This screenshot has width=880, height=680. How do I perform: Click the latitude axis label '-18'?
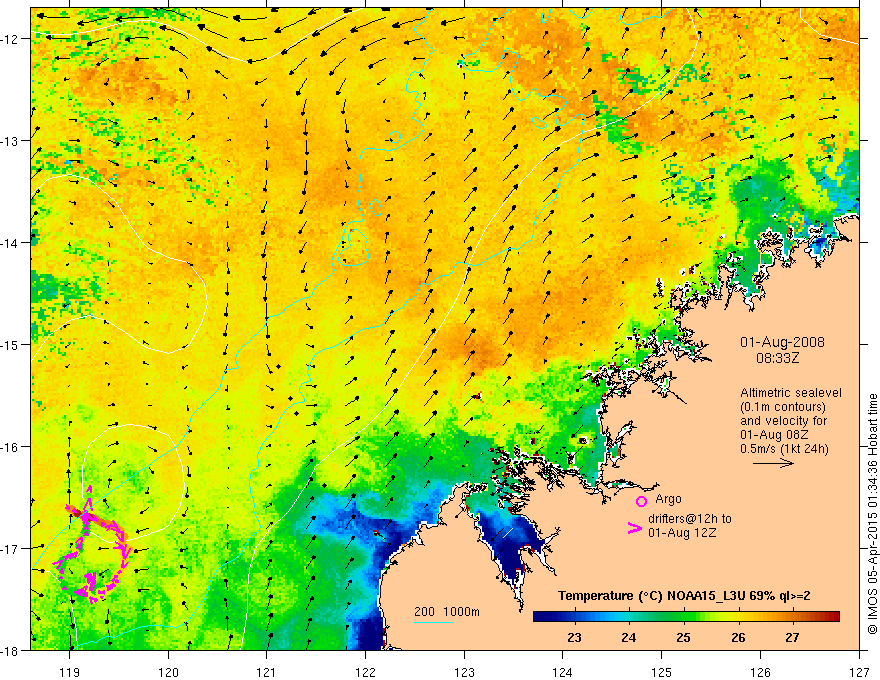tap(10, 650)
